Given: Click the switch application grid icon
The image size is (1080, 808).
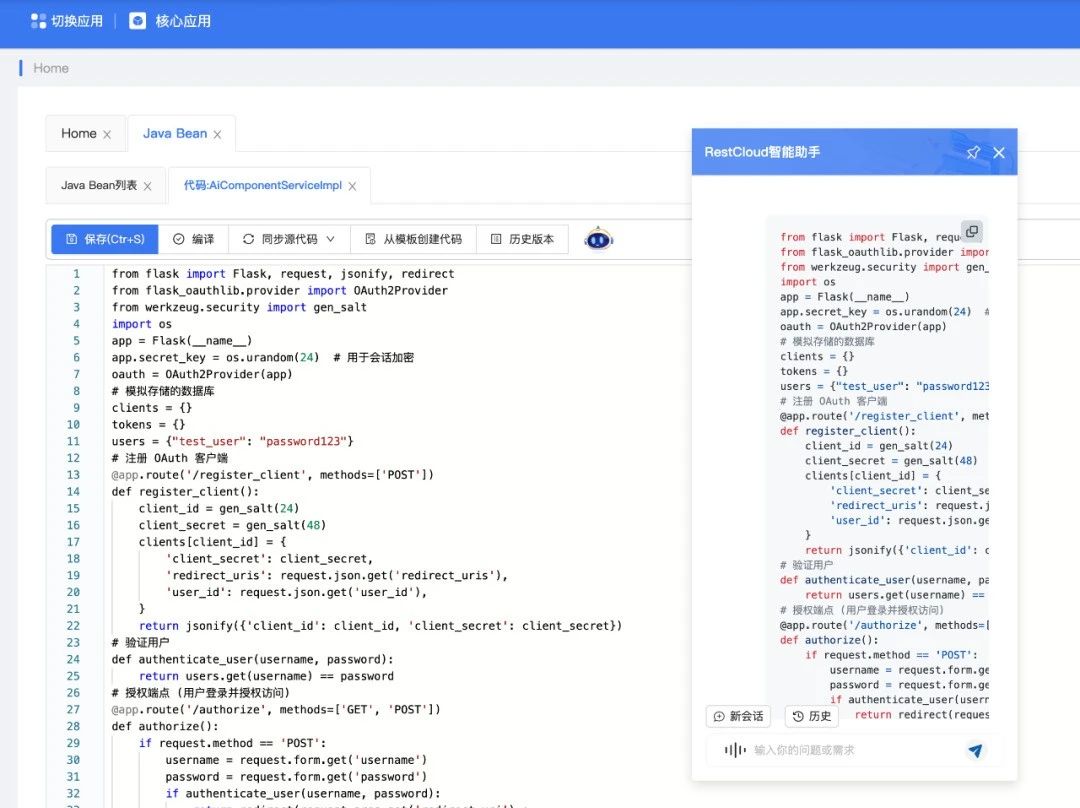Looking at the screenshot, I should tap(38, 21).
